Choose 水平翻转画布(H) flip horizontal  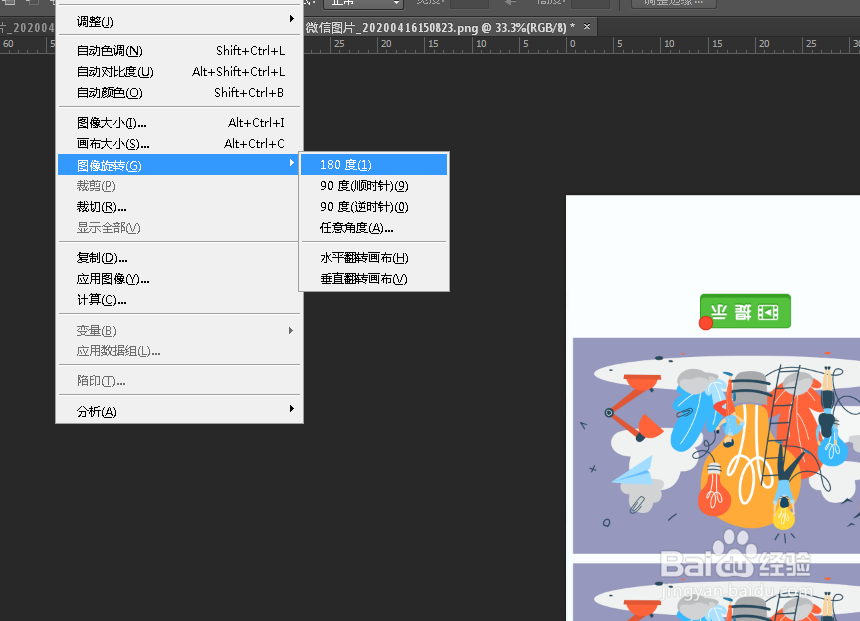click(x=374, y=258)
